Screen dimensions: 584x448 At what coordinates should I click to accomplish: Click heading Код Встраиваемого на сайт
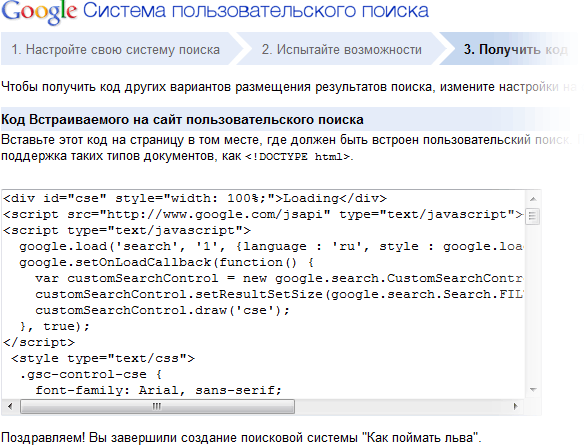point(182,120)
